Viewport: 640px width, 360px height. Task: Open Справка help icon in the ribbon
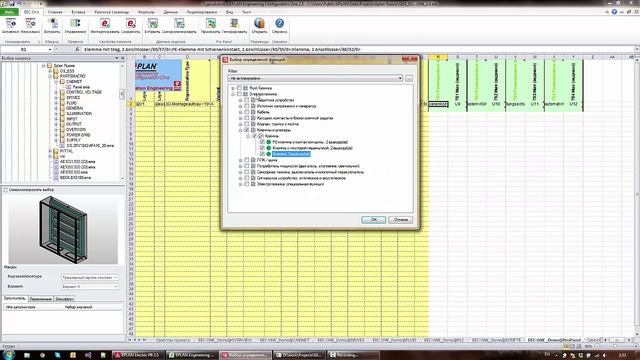coord(280,23)
